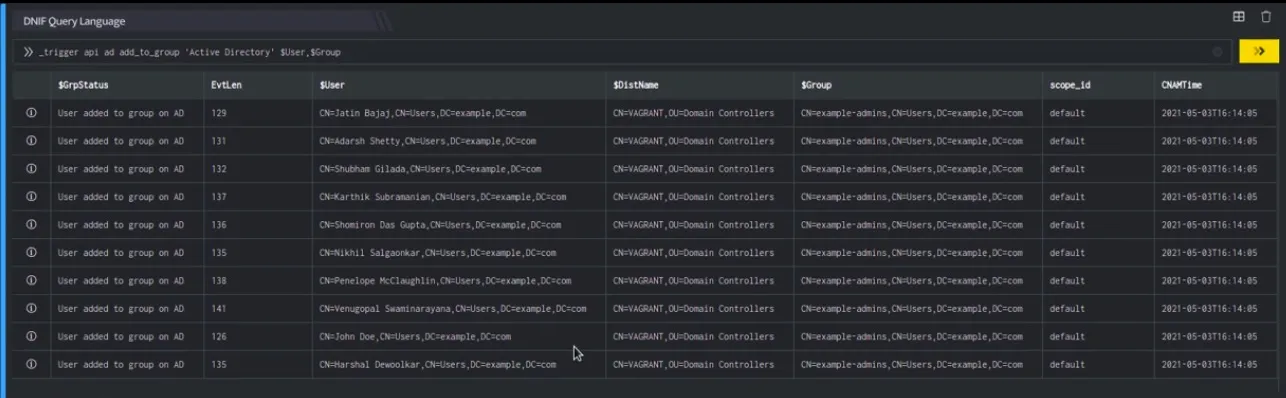This screenshot has height=398, width=1286.
Task: Click EvtLen value 126
Action: pos(219,337)
